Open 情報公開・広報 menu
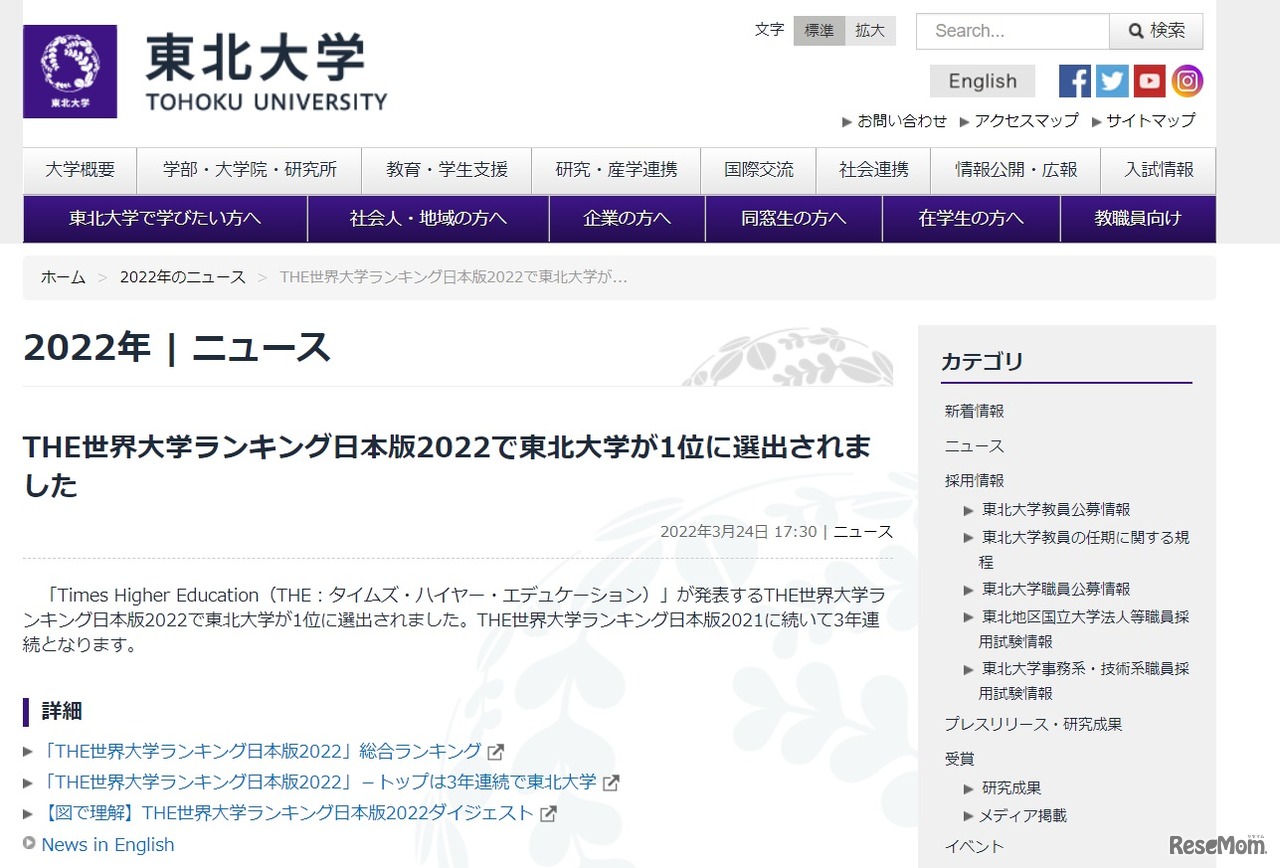 click(x=1016, y=170)
